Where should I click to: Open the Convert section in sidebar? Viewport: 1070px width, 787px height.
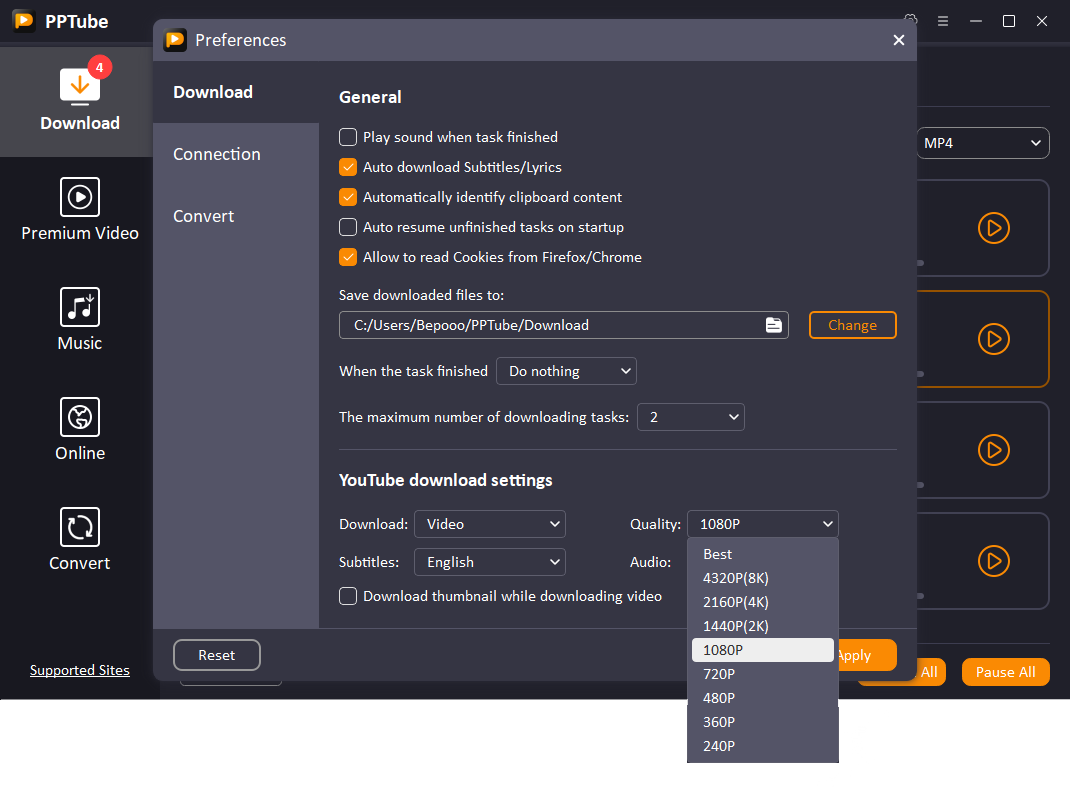coord(79,540)
